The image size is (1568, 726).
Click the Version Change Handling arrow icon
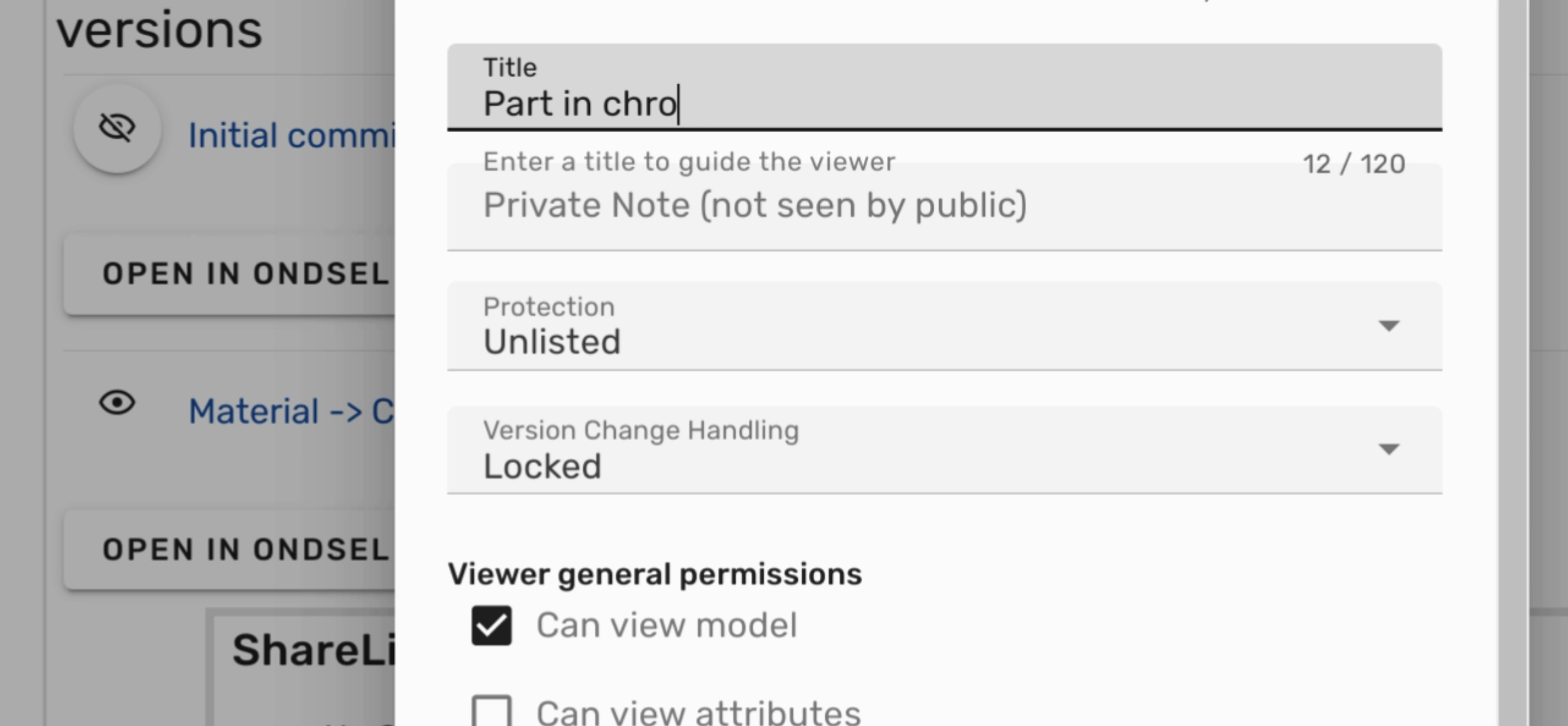pos(1388,449)
